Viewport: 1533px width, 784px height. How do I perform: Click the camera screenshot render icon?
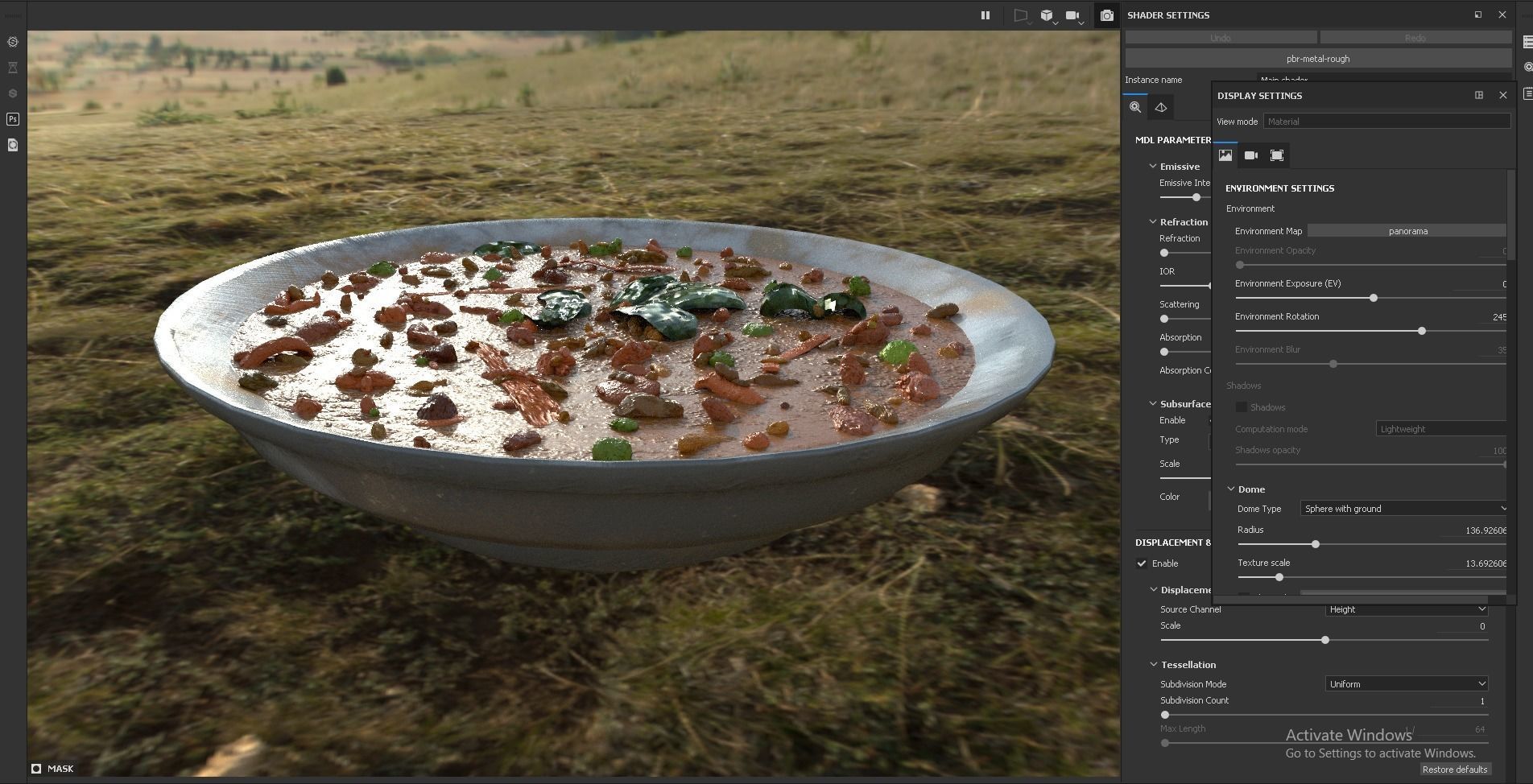click(1107, 15)
